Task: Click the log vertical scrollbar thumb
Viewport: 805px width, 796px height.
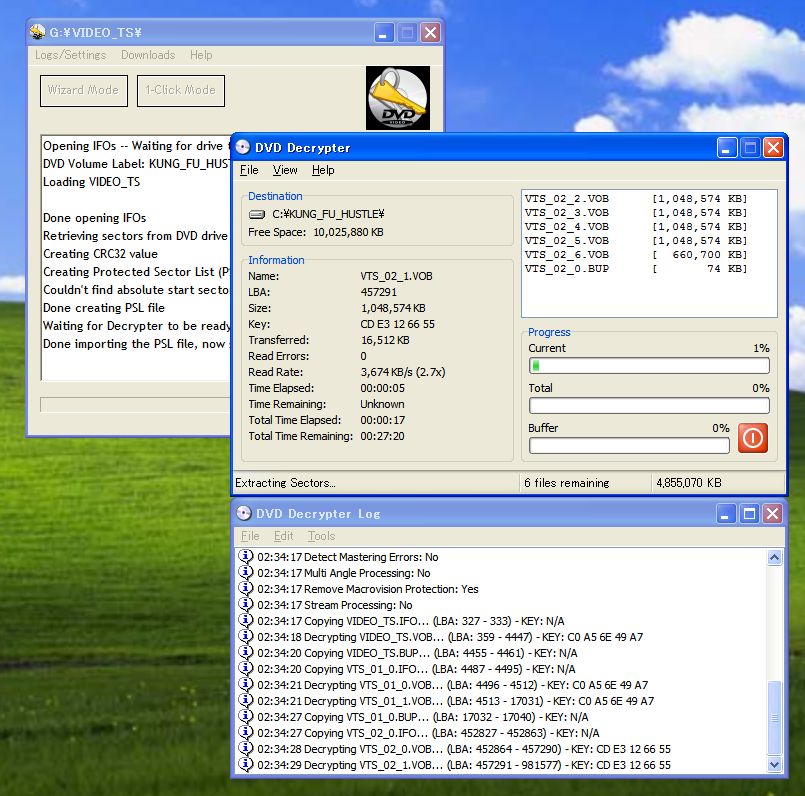Action: 774,718
